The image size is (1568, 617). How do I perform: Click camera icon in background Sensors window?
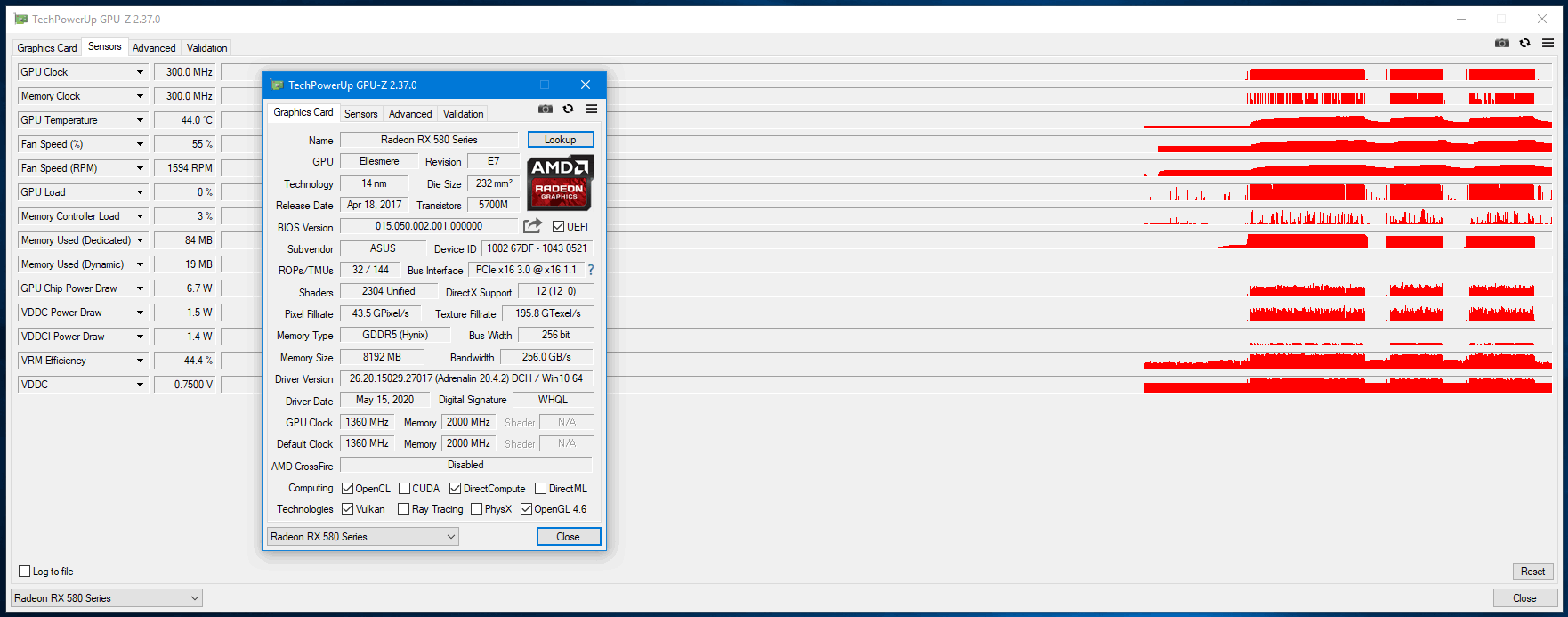[x=1502, y=43]
